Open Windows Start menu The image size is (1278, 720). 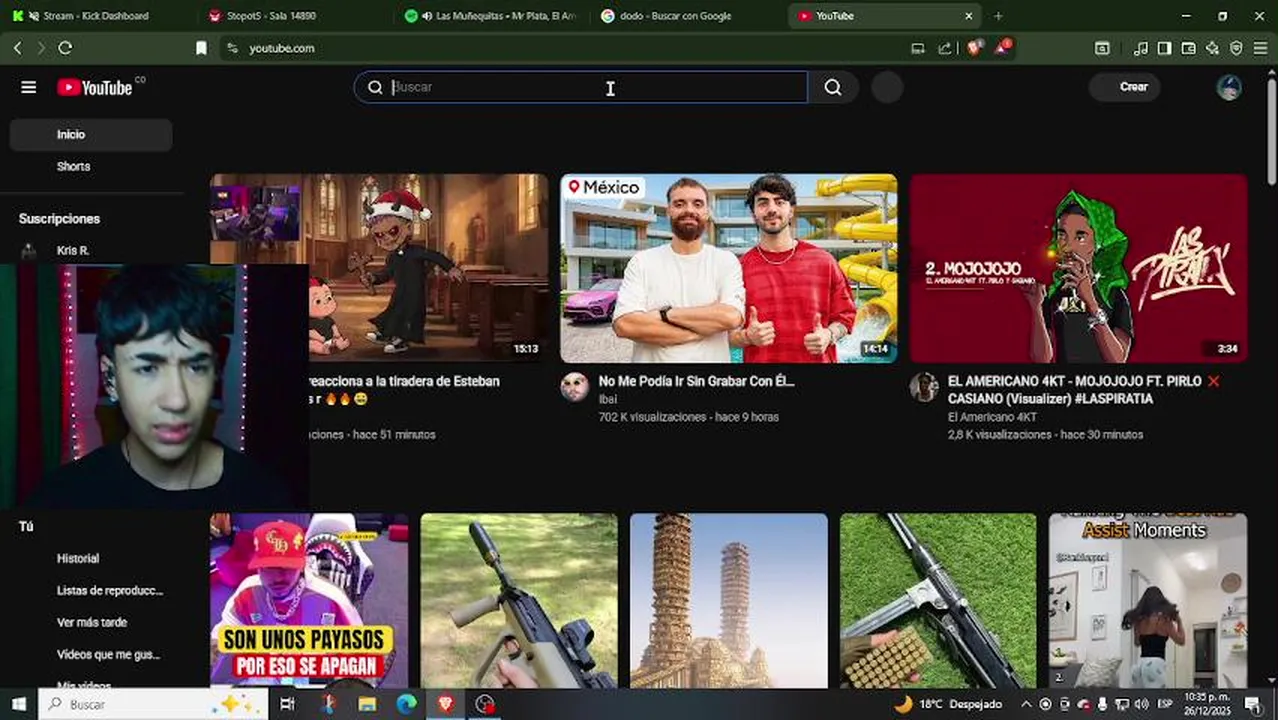pos(18,704)
